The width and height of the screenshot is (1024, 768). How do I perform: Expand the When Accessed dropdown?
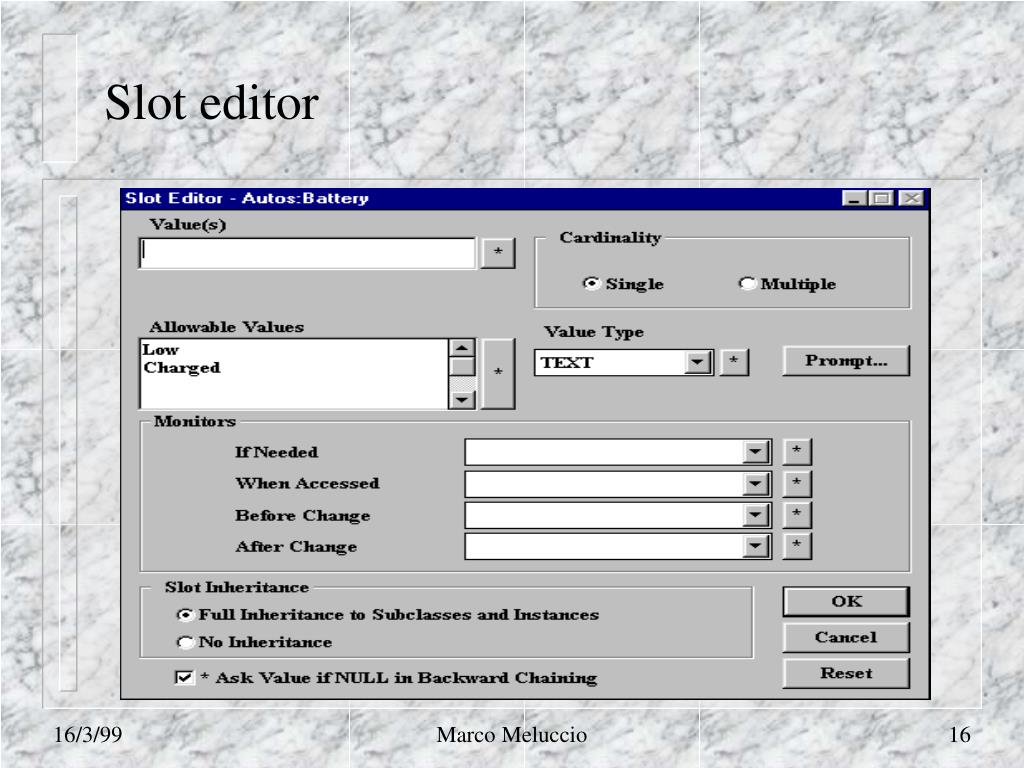point(756,484)
